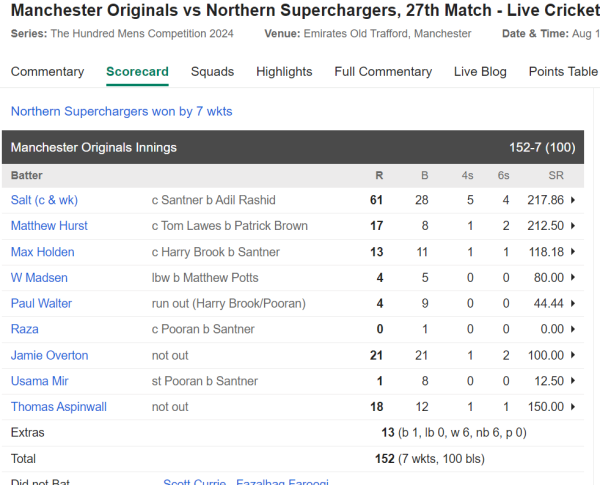This screenshot has width=600, height=485.
Task: Click Thomas Aspinwall's strike rate 150.00
Action: pos(546,407)
